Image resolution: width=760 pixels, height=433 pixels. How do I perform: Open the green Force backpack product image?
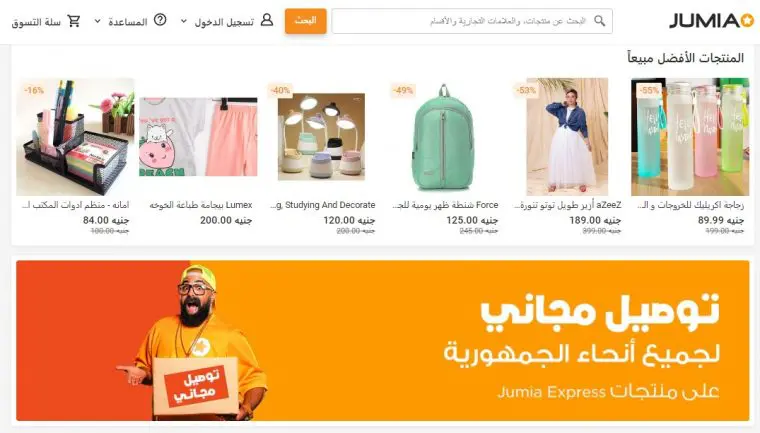444,137
